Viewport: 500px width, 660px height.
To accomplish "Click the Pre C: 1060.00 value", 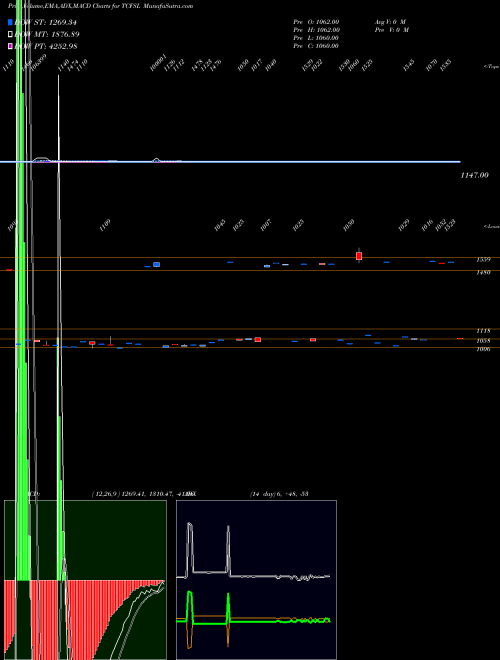I will click(316, 46).
